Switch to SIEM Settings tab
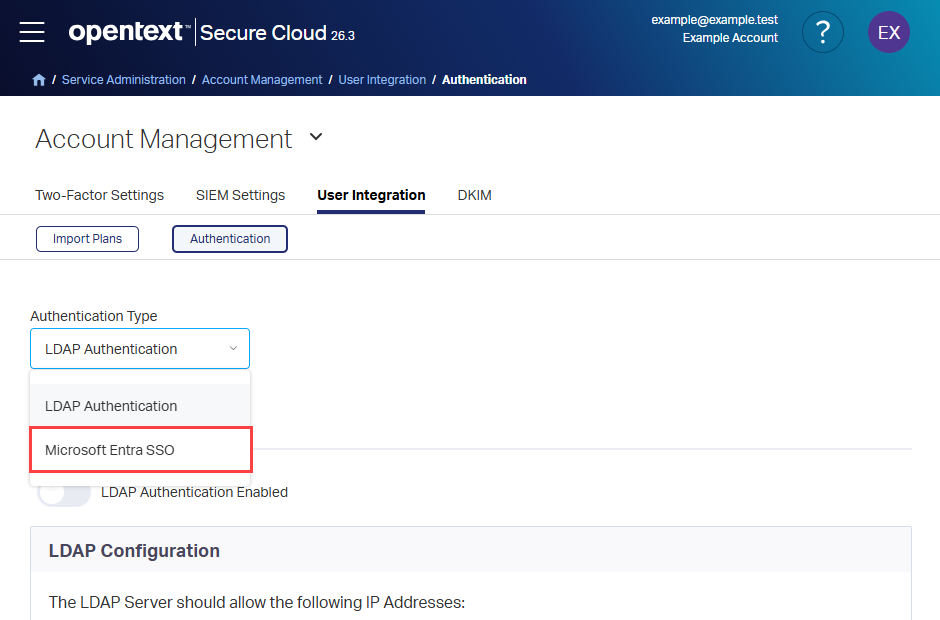 coord(240,195)
